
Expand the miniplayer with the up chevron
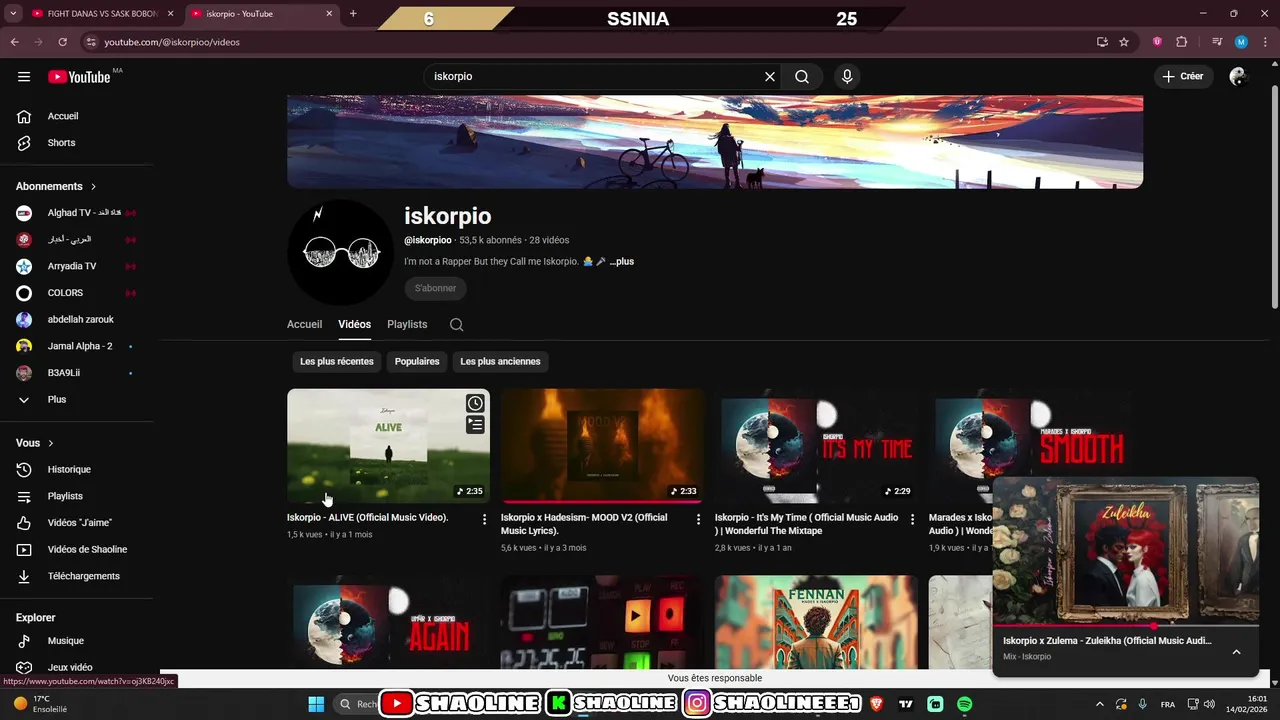pos(1236,652)
